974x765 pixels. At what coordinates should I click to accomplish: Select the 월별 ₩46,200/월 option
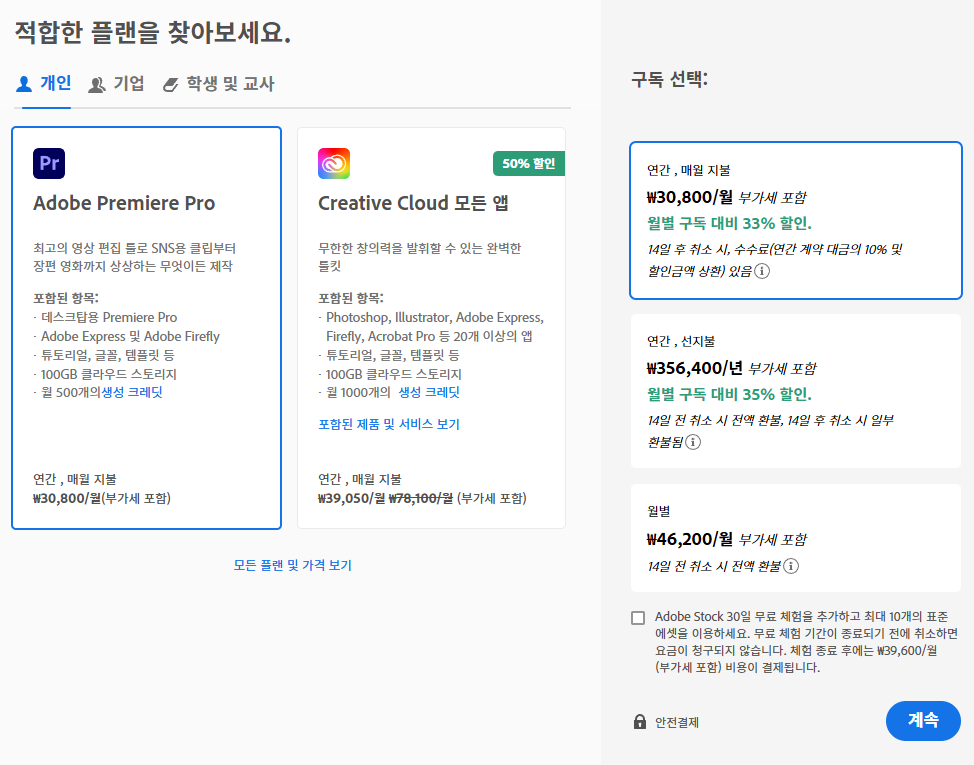[796, 538]
